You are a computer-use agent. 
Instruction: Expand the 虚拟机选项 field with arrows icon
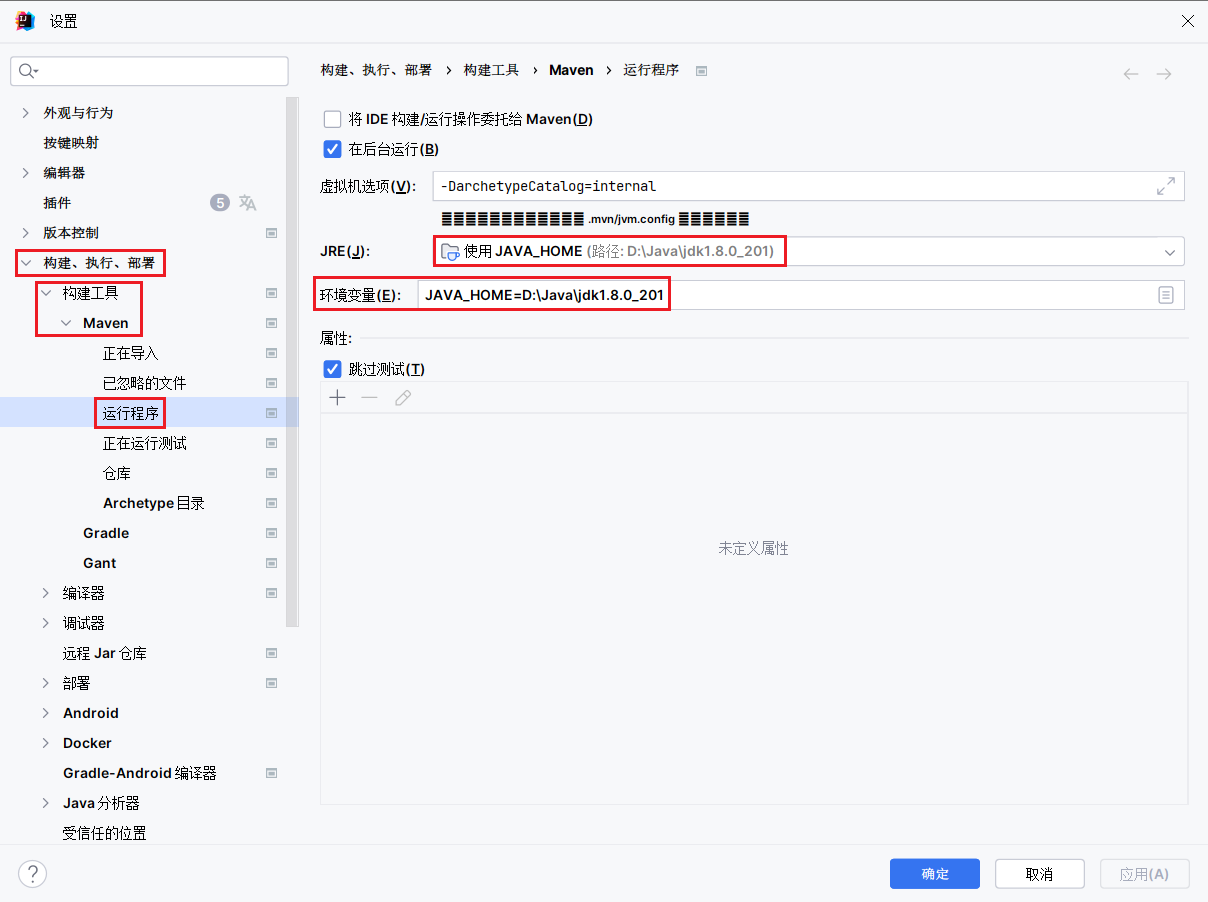coord(1166,186)
